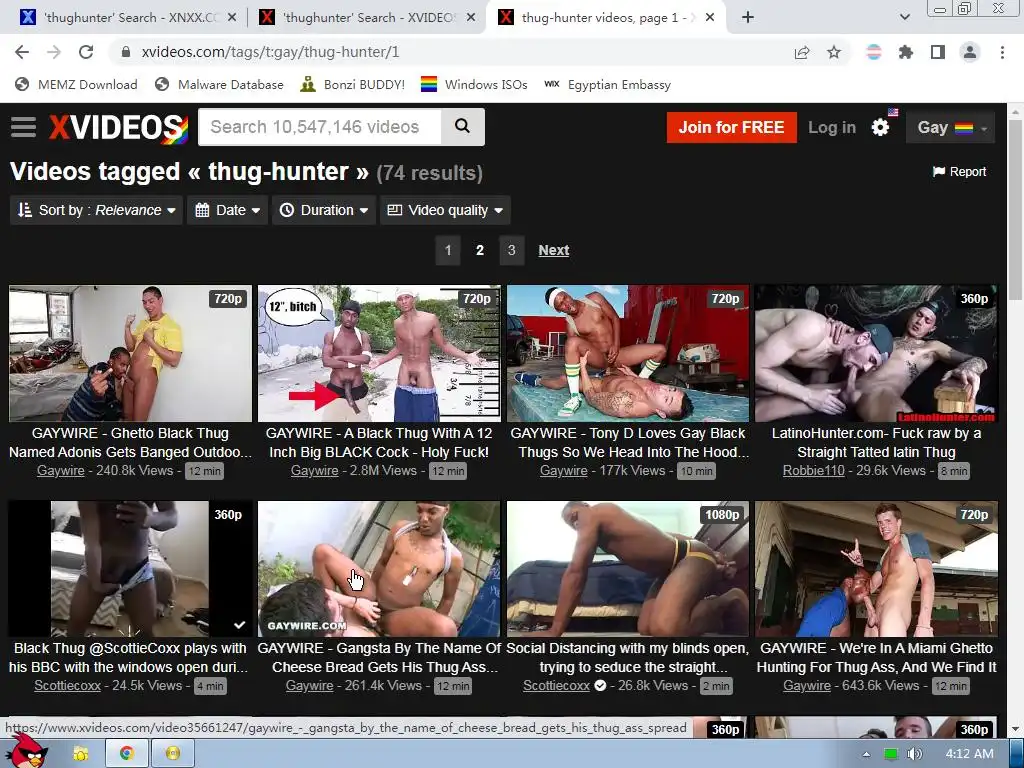Click the network tray icon

pos(890,754)
